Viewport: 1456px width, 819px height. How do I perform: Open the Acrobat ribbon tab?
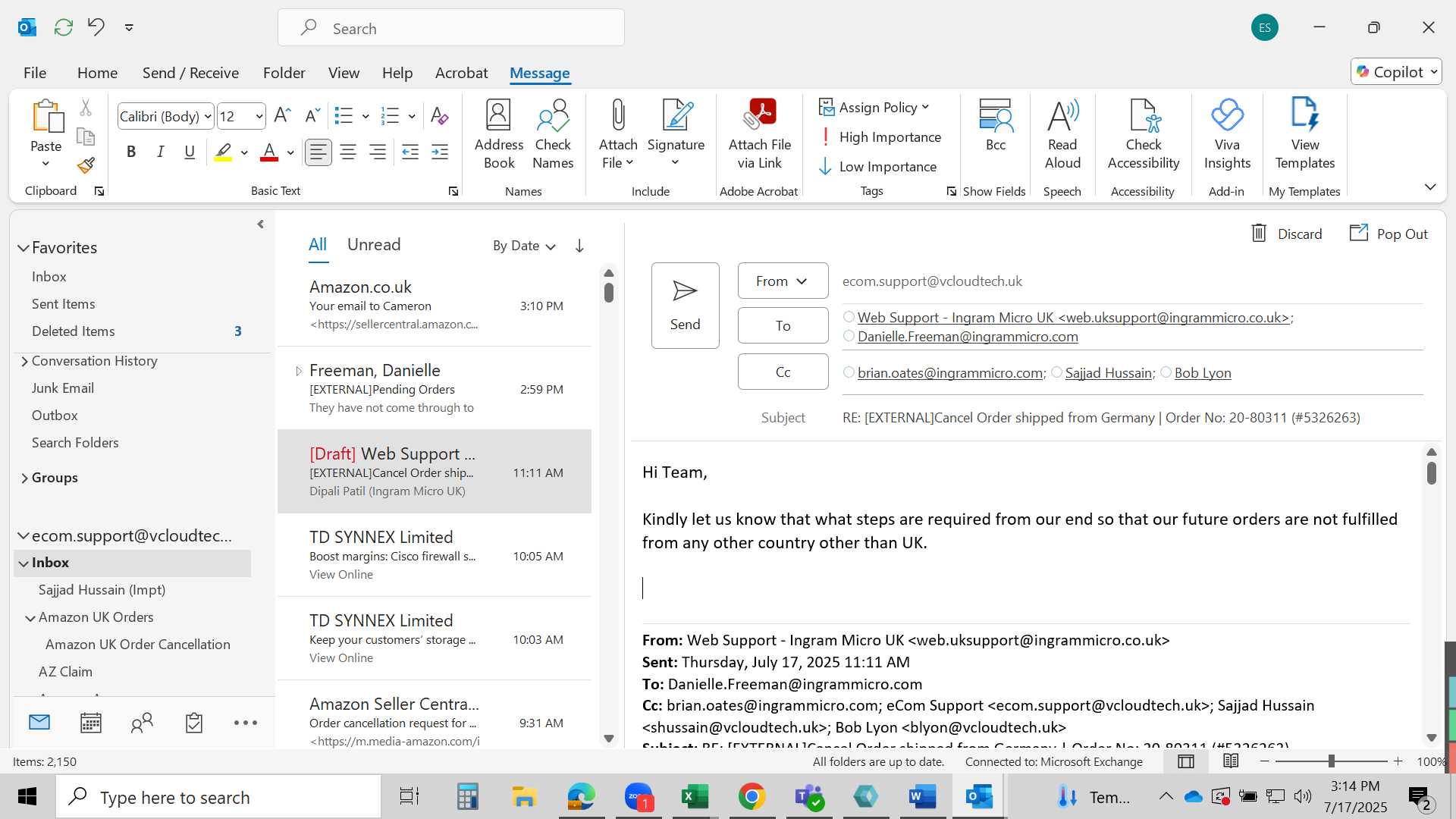pyautogui.click(x=461, y=73)
